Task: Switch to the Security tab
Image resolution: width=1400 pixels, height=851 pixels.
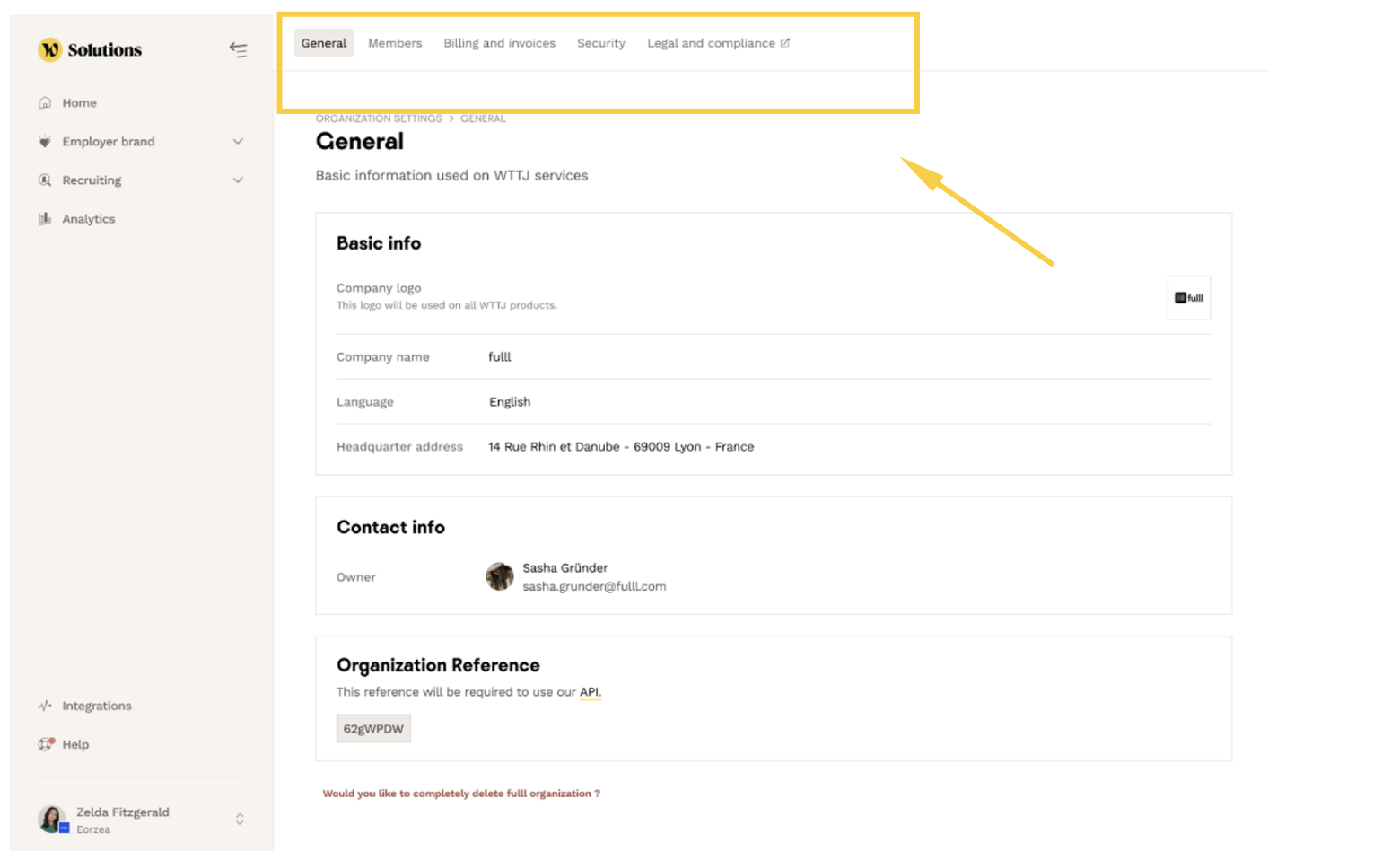Action: point(600,43)
